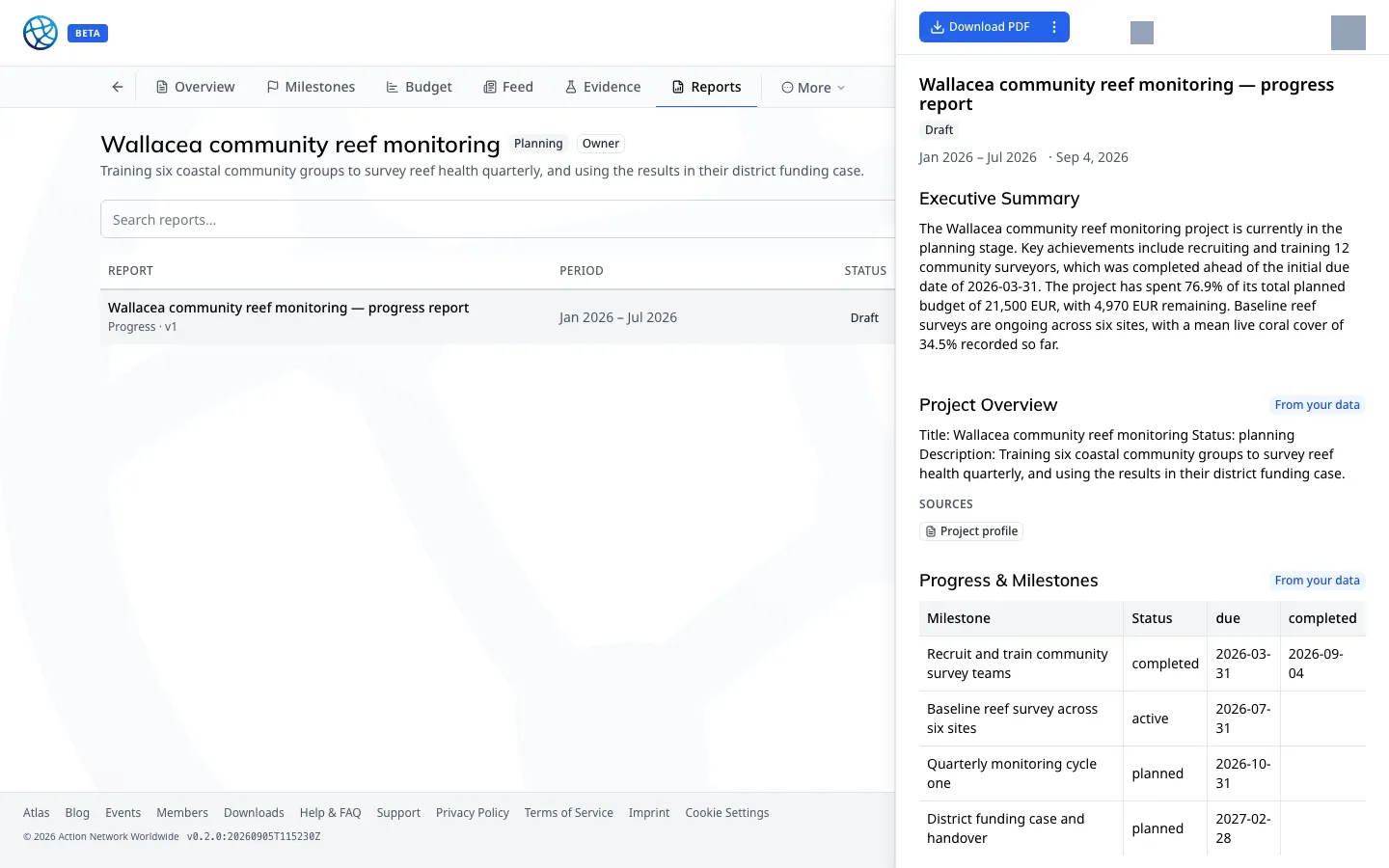Click the completed column header

pyautogui.click(x=1322, y=618)
